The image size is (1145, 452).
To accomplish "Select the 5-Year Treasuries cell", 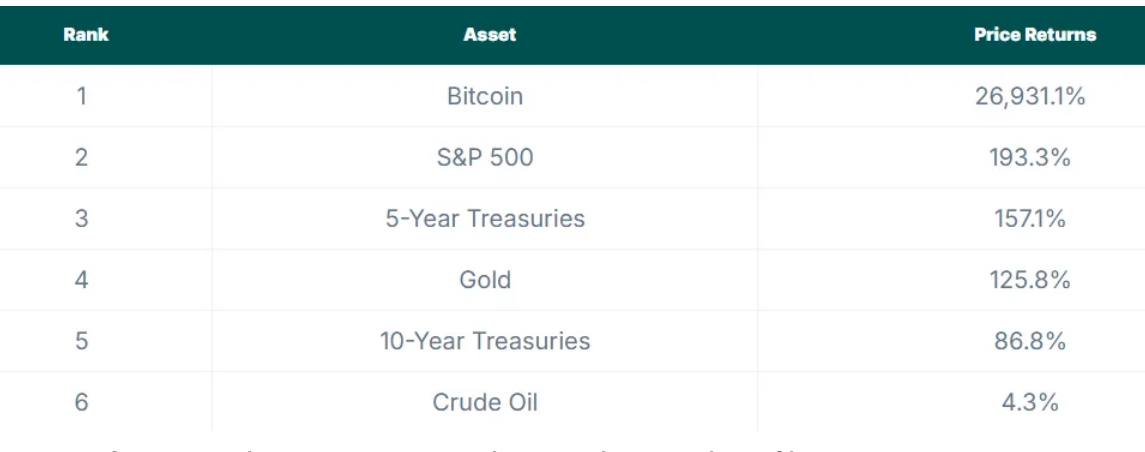I will [x=485, y=218].
